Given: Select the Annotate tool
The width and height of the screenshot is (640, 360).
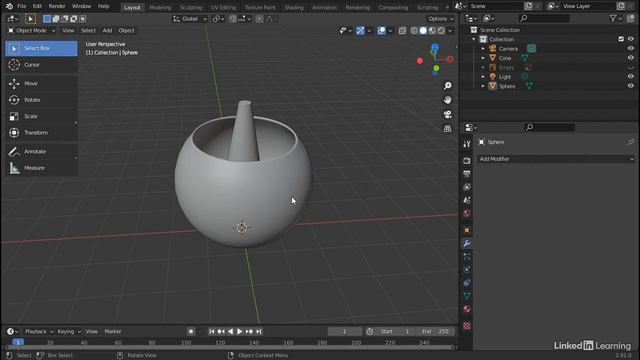Looking at the screenshot, I should (41, 151).
